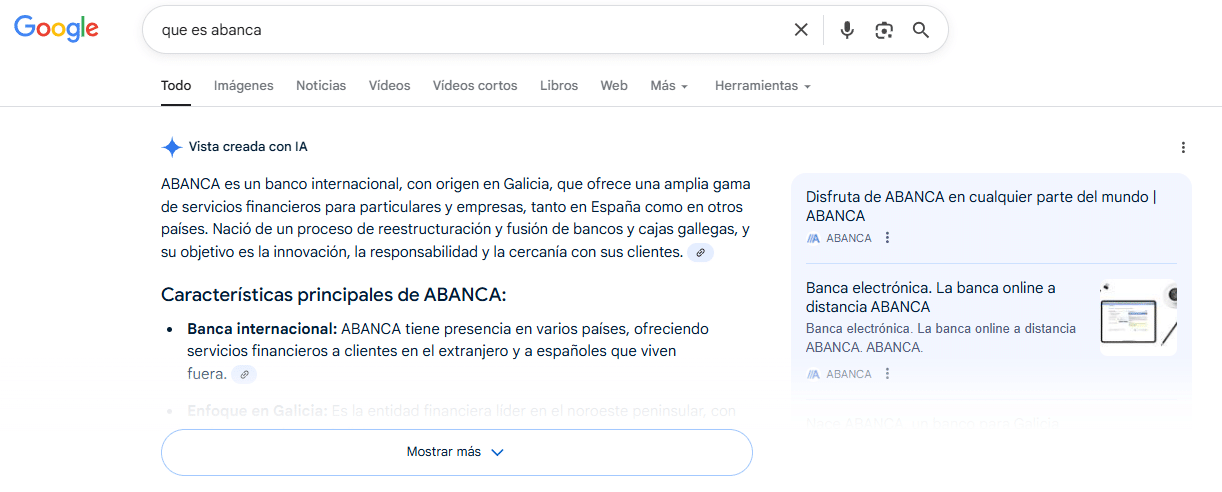1222x492 pixels.
Task: Switch to the Imágenes tab
Action: 243,86
